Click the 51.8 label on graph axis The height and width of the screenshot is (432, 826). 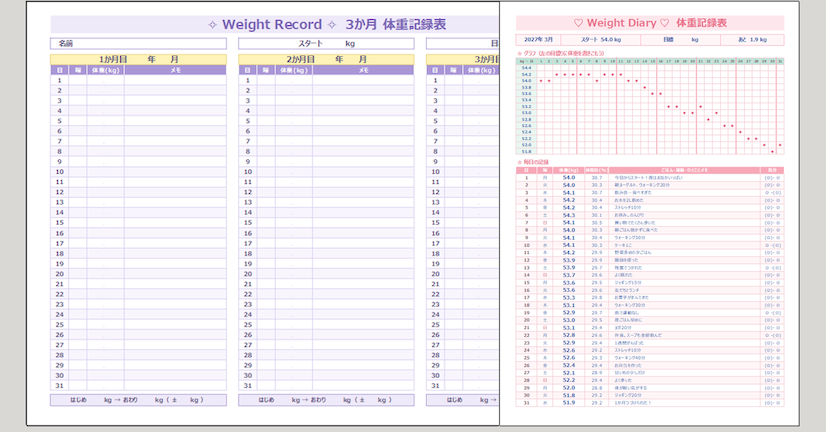pyautogui.click(x=526, y=151)
